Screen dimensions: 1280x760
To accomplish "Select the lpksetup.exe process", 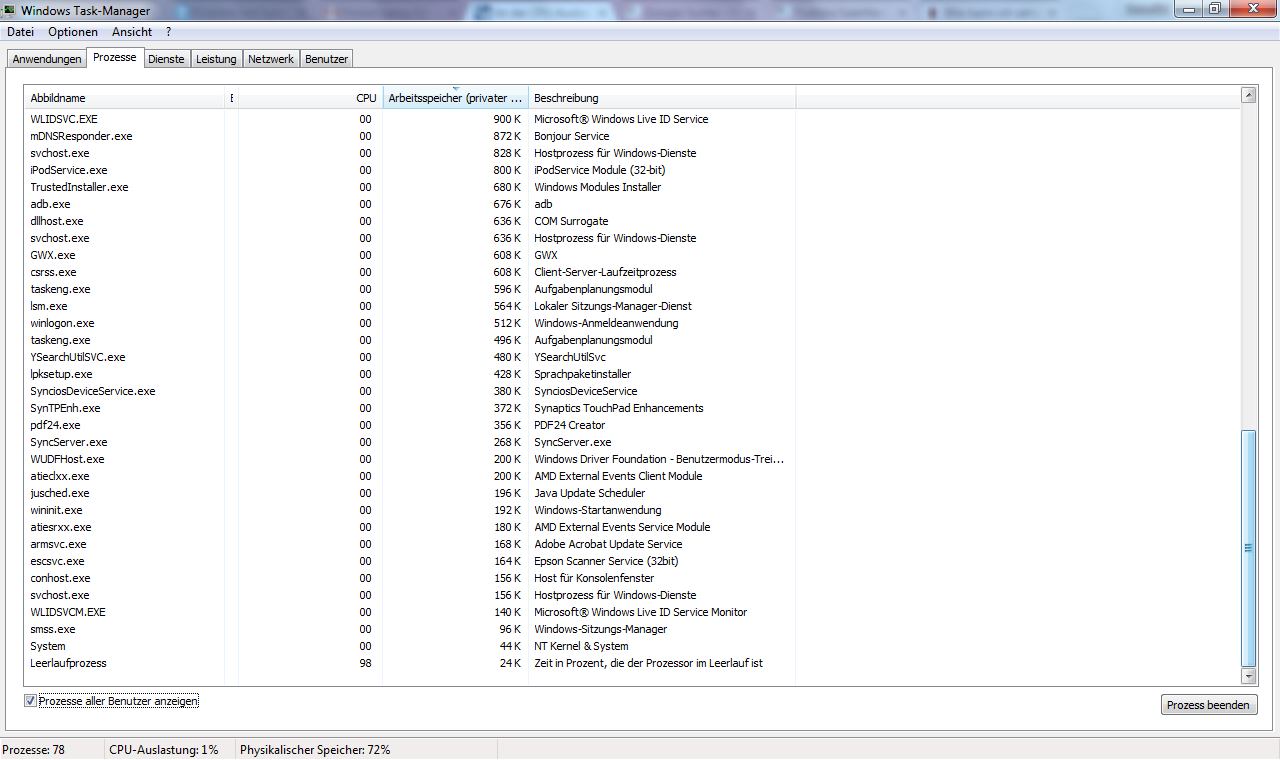I will point(61,374).
